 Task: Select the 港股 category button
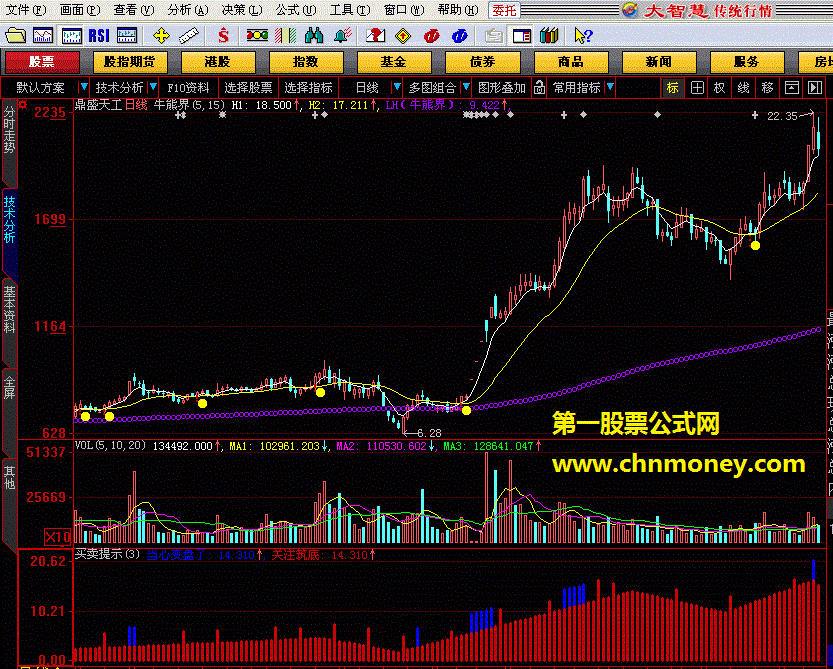218,62
